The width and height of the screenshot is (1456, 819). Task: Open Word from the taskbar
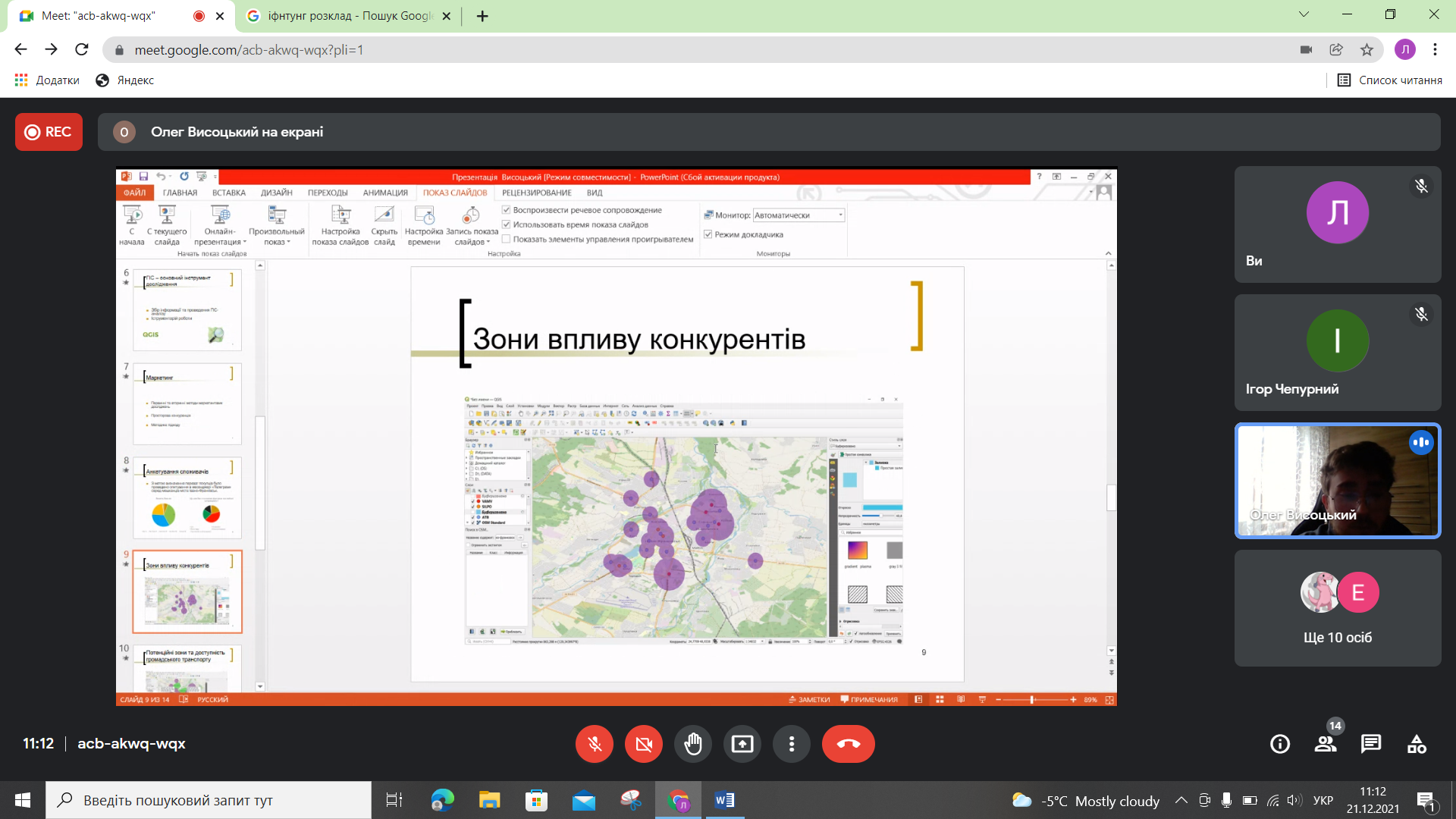coord(724,800)
